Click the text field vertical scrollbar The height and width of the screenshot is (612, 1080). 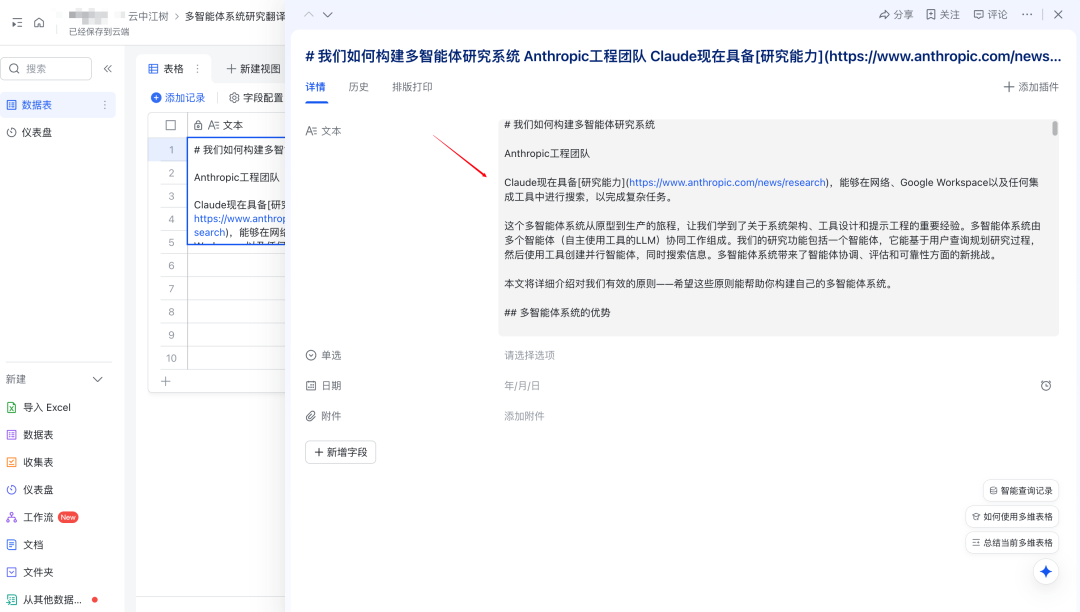[x=1055, y=128]
